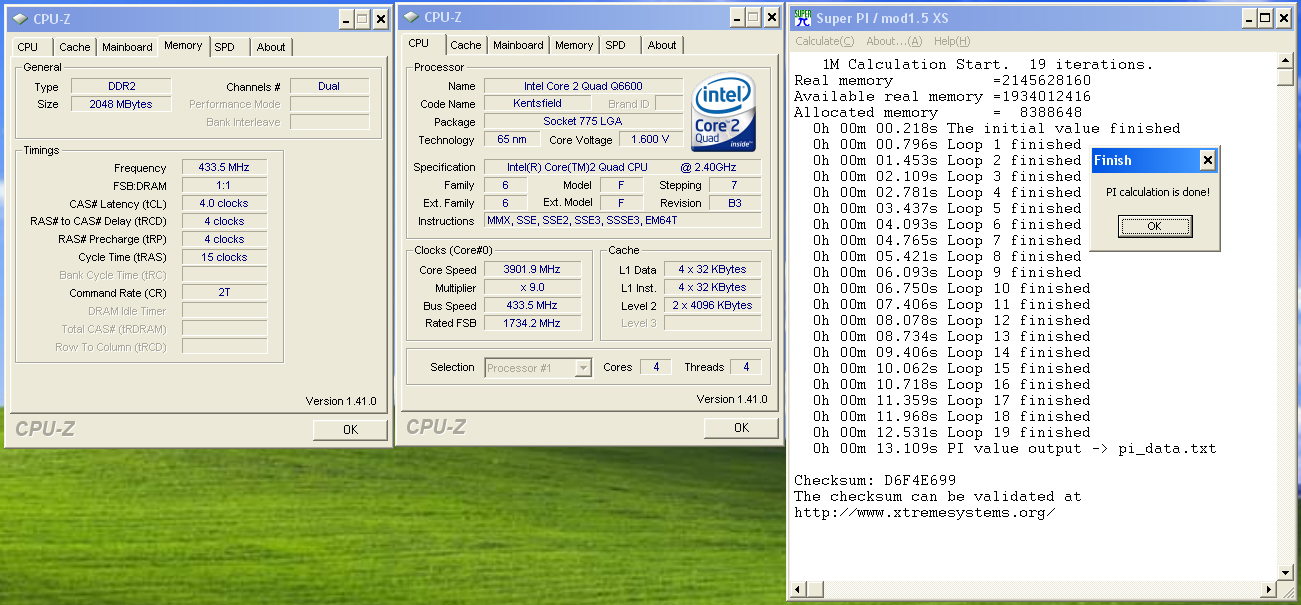
Task: Open the About tab in CPU window
Action: (x=662, y=45)
